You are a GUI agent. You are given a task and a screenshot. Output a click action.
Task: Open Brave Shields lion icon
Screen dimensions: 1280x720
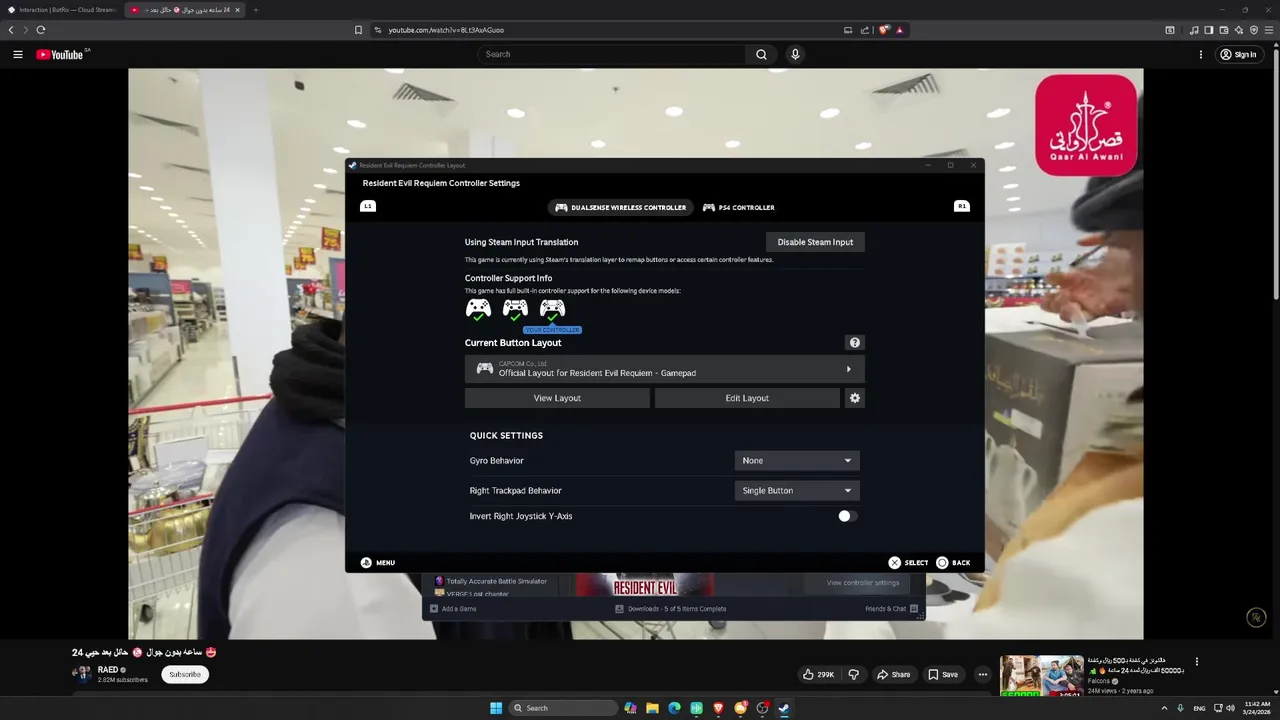(884, 30)
